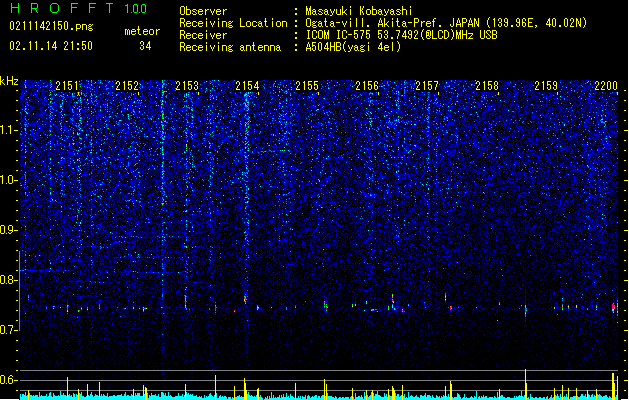
Task: Click the HROFFT title text
Action: [x=62, y=8]
